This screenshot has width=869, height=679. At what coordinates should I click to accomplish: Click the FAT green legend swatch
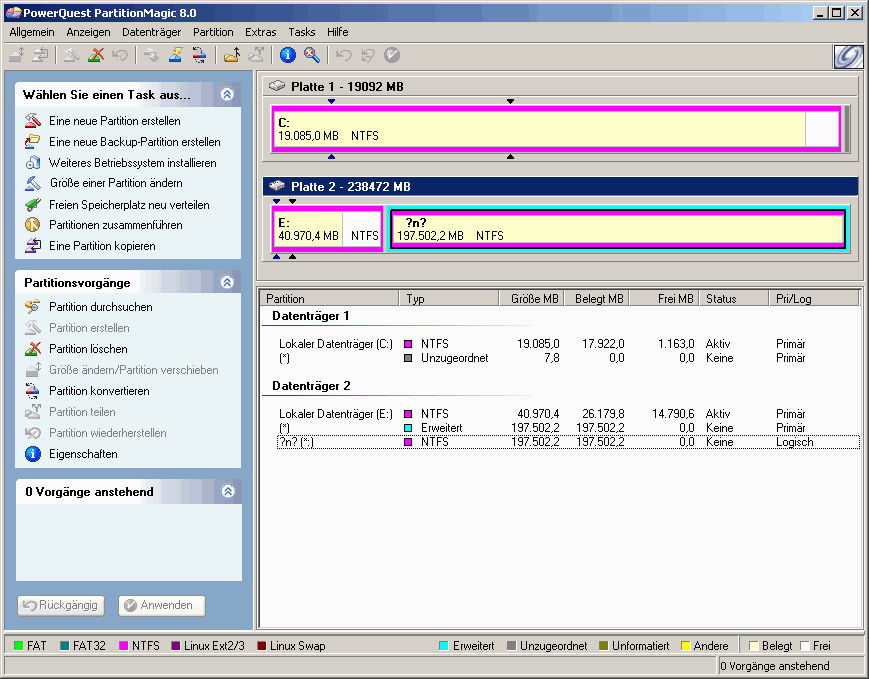pyautogui.click(x=18, y=646)
